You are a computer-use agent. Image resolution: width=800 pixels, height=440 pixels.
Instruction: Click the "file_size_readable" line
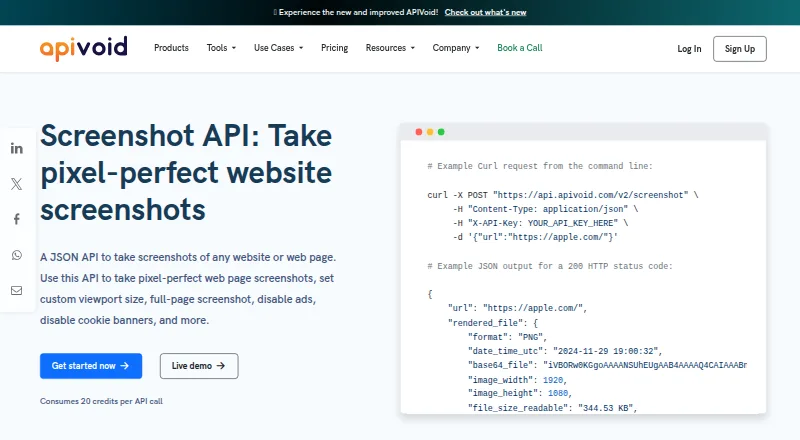point(553,408)
